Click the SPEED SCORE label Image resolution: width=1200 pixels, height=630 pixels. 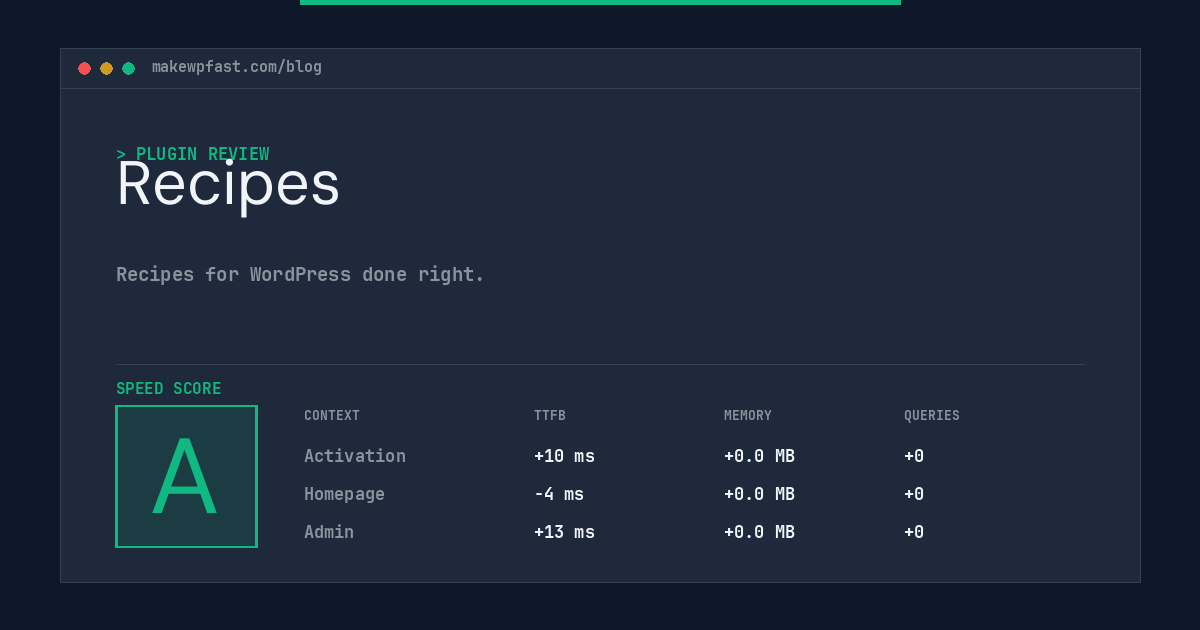tap(169, 388)
